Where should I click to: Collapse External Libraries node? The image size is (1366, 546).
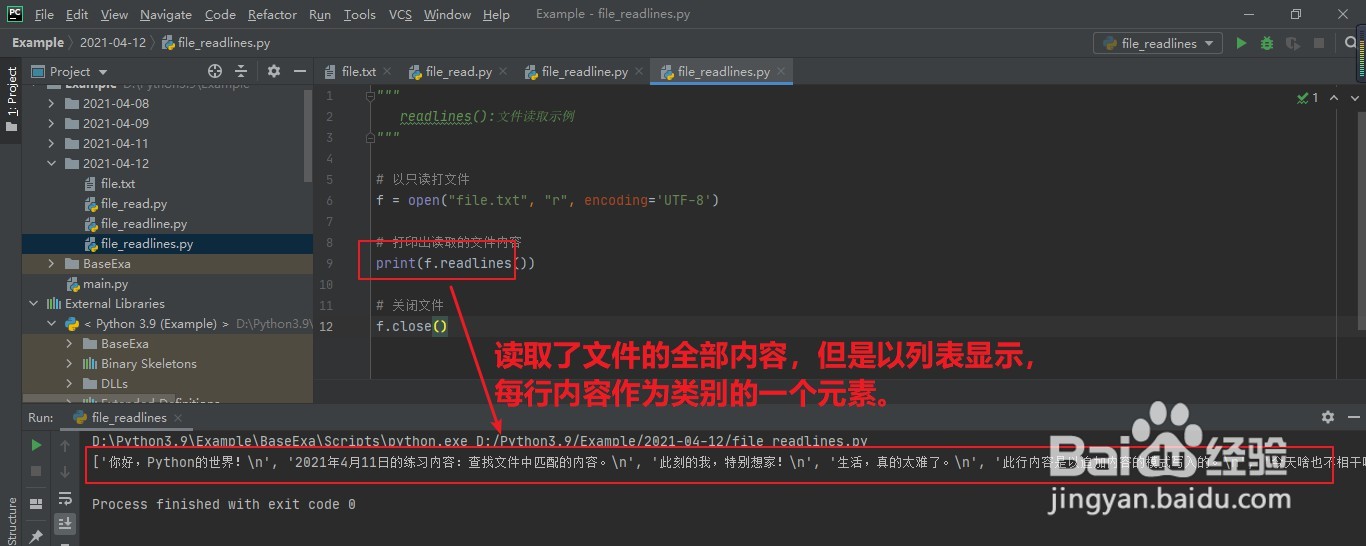[34, 303]
